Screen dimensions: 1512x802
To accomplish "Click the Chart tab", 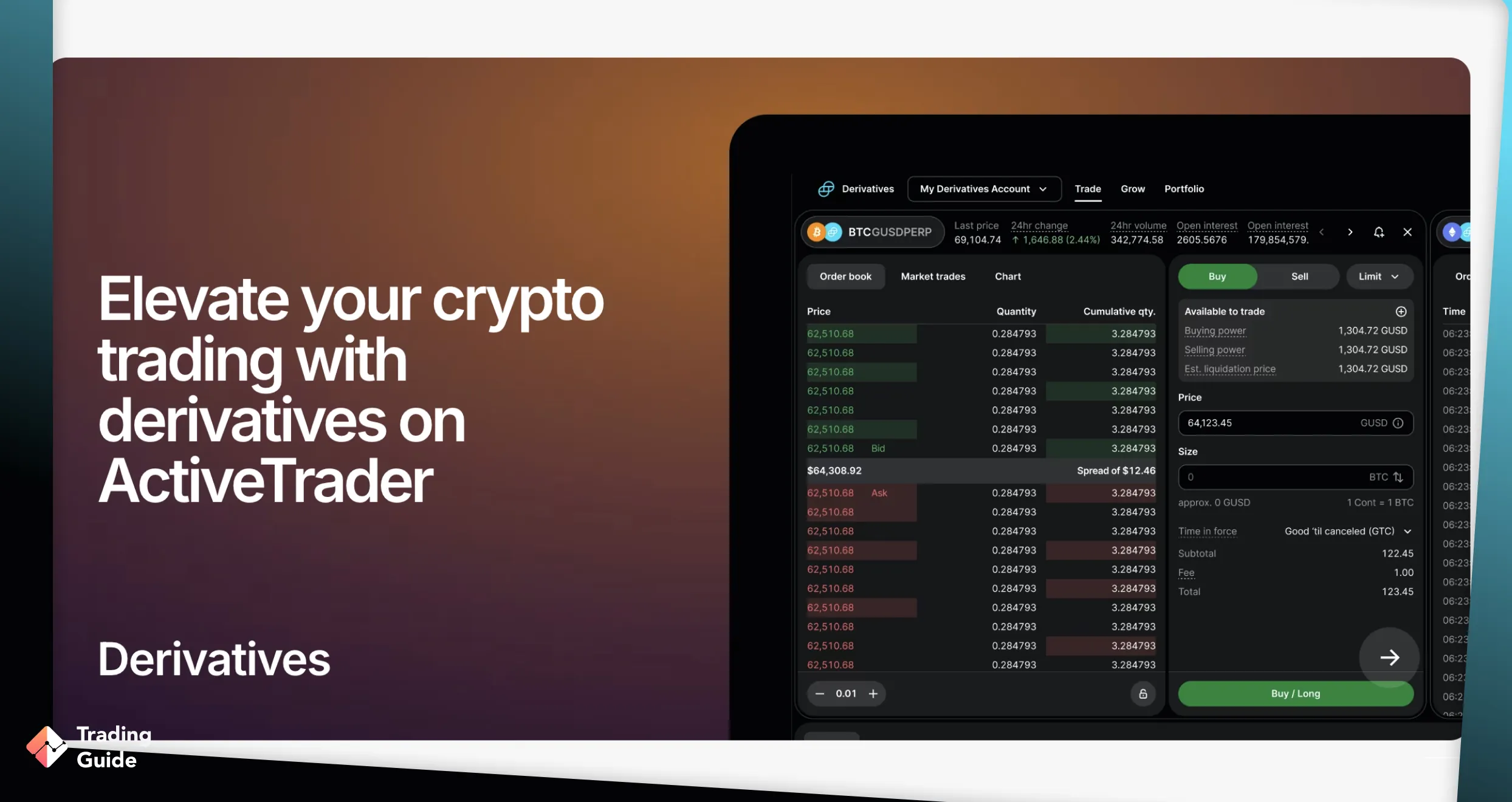I will click(1008, 276).
